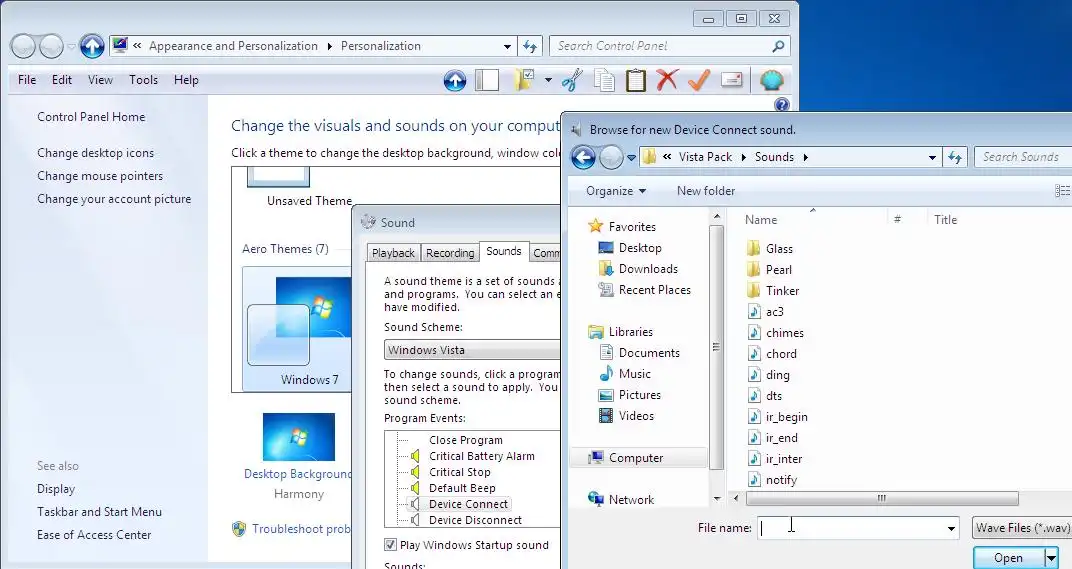This screenshot has height=569, width=1072.
Task: Expand the arrow after Sounds in the breadcrumb
Action: pos(805,157)
